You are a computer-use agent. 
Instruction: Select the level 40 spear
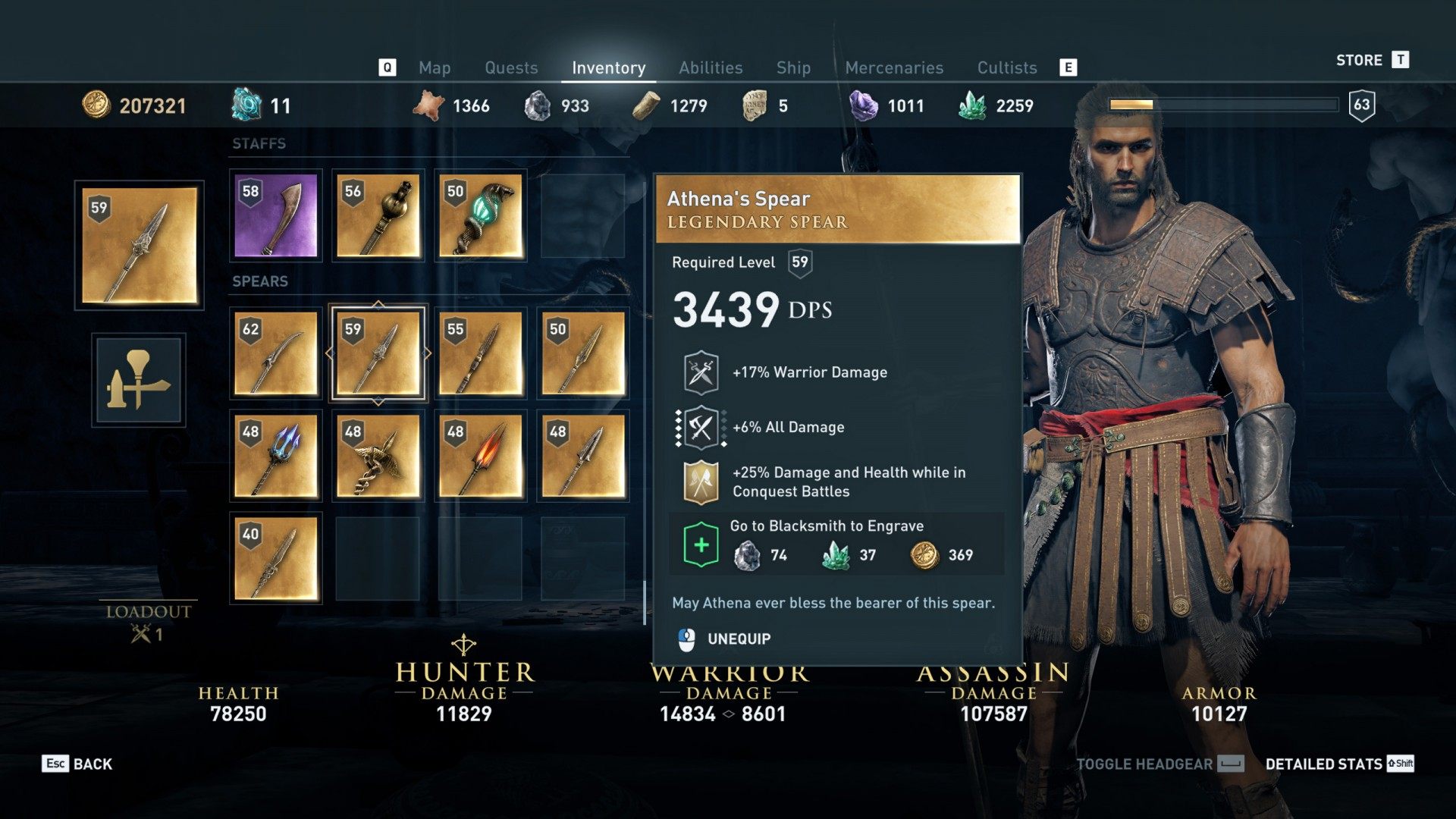(x=275, y=558)
